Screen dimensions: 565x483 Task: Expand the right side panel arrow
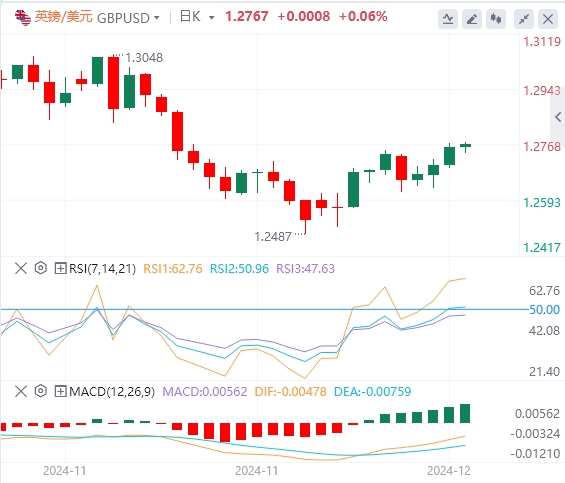coord(558,117)
